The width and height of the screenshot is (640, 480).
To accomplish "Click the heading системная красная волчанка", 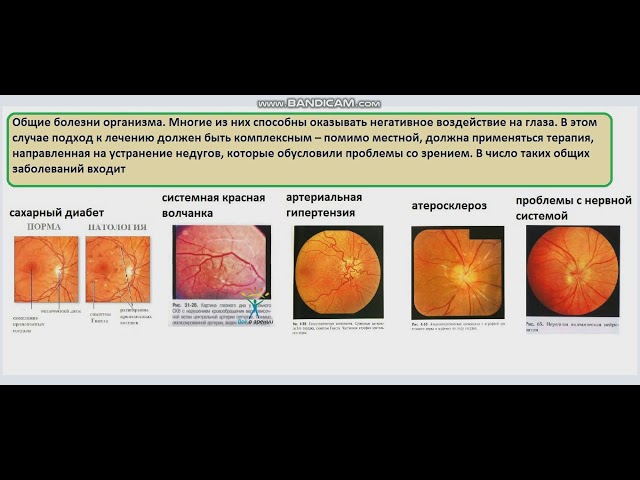I will coord(213,205).
